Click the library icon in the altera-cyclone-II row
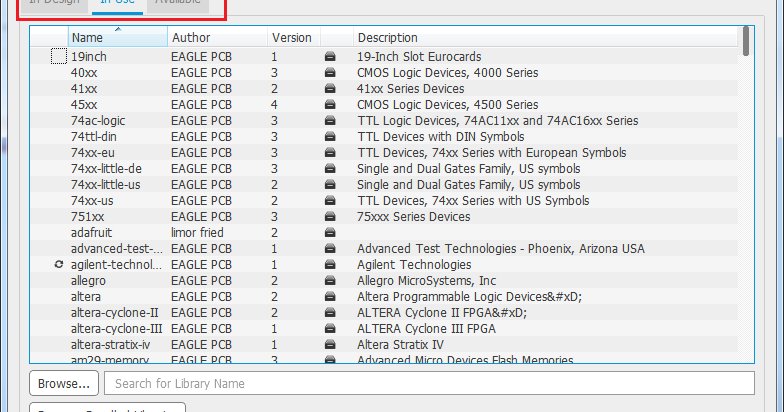The image size is (784, 412). pyautogui.click(x=330, y=312)
